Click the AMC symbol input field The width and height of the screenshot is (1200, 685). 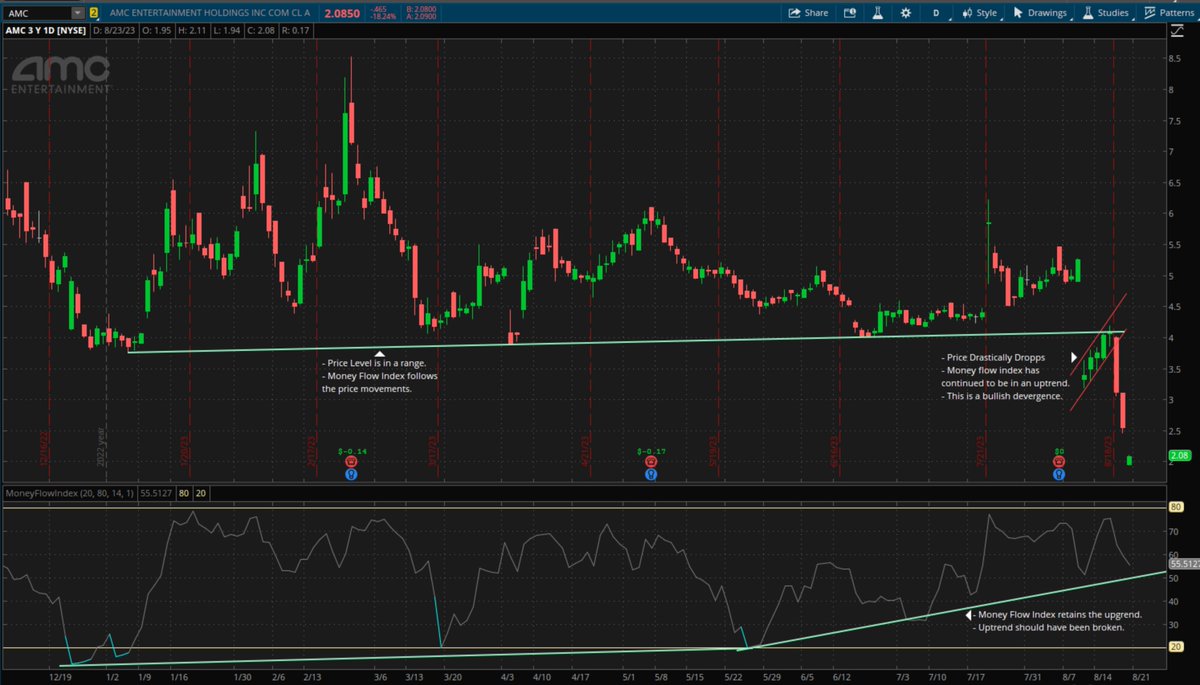point(35,13)
